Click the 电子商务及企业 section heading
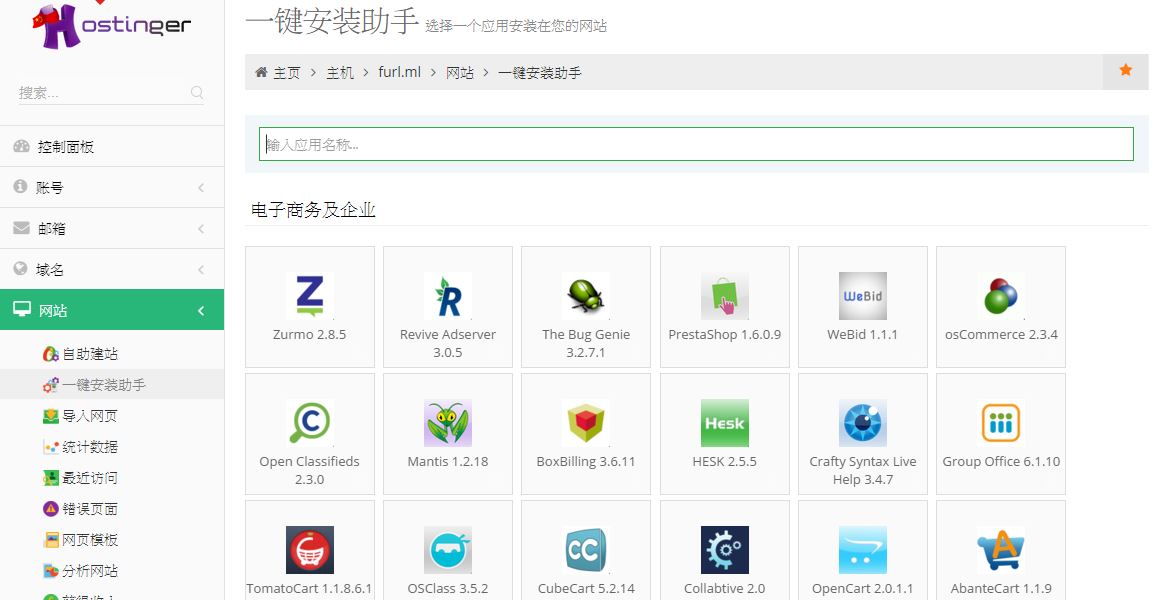 tap(313, 210)
